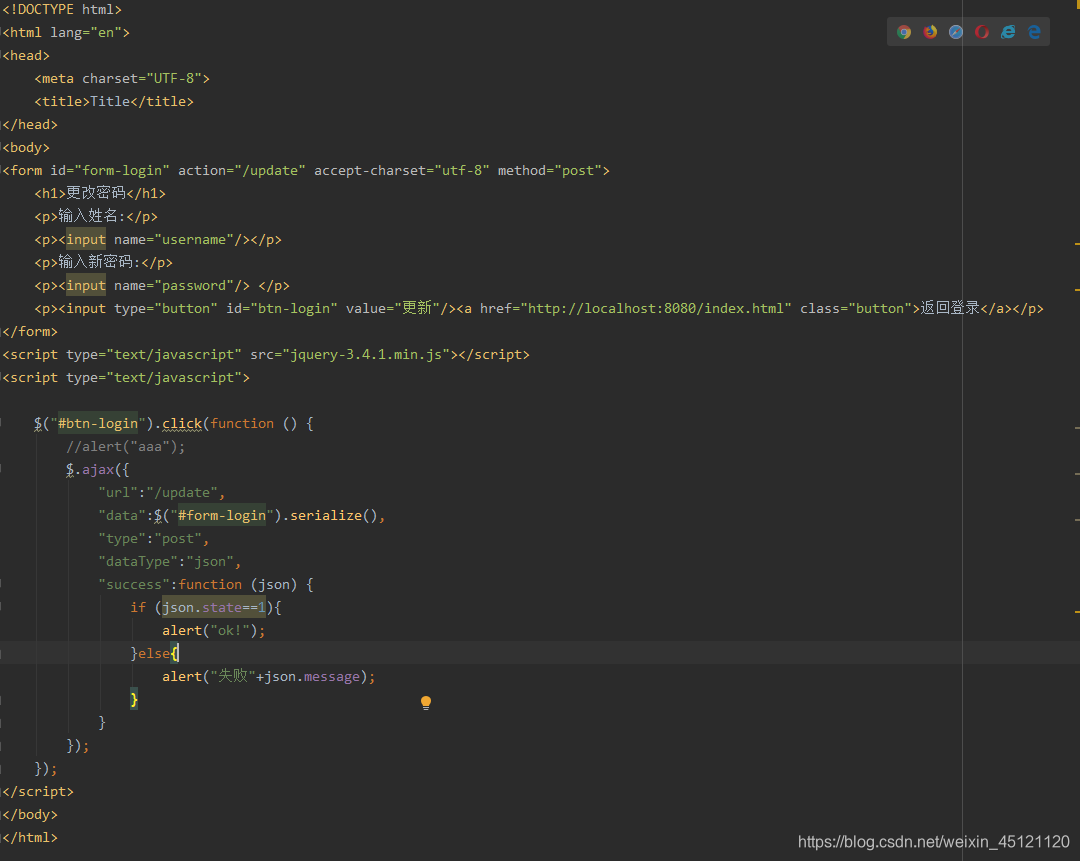
Task: Click the yellow lightbulb intention icon
Action: click(x=426, y=703)
